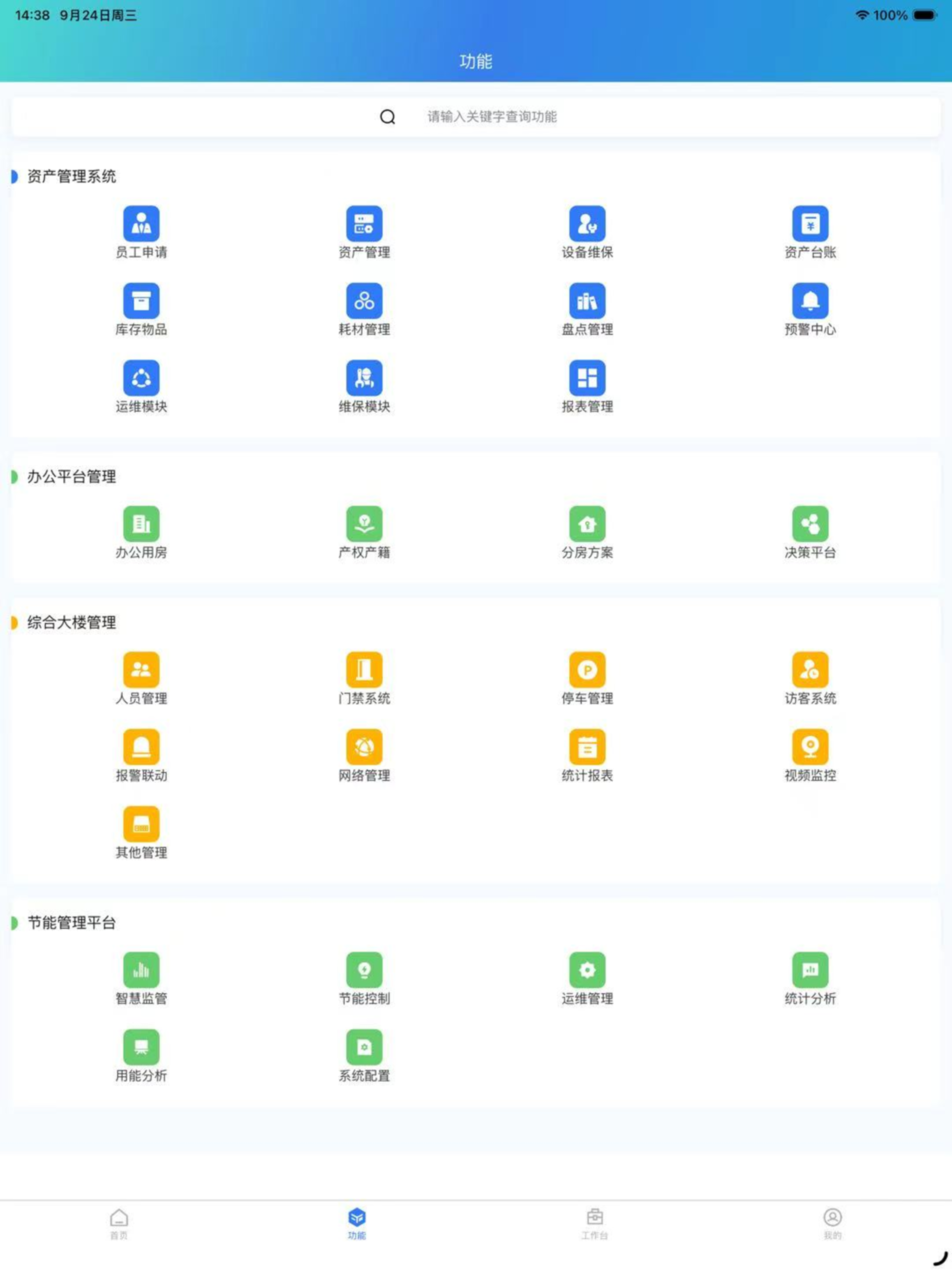Image resolution: width=952 pixels, height=1270 pixels.
Task: Open 停车管理 parking icon
Action: (587, 669)
